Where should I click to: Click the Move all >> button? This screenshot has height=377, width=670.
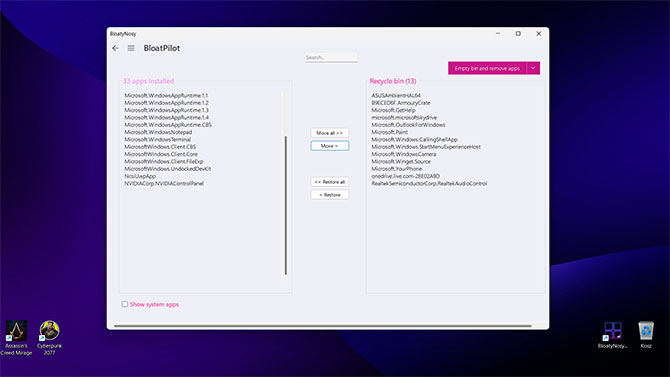tap(329, 133)
